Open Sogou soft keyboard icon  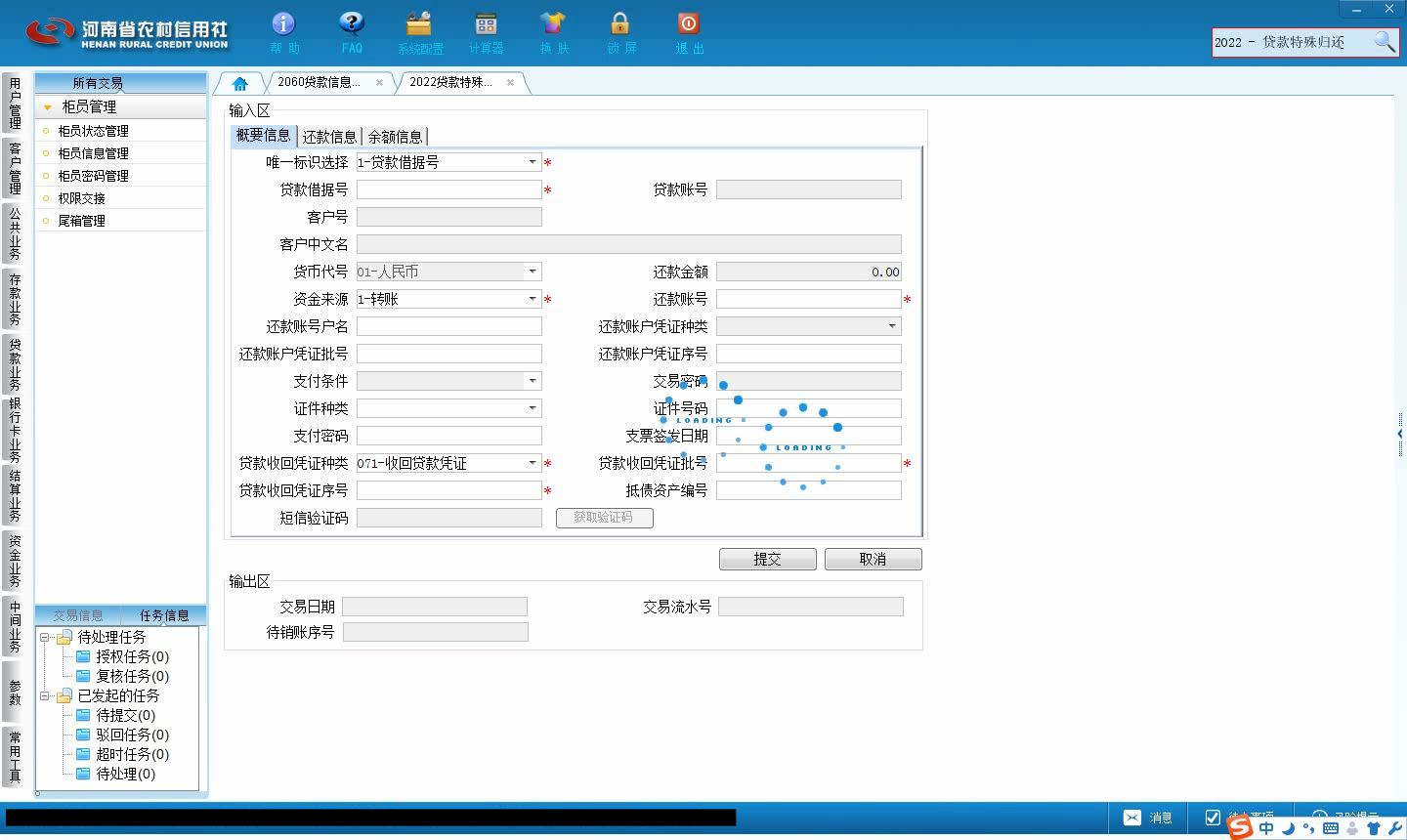(x=1330, y=828)
